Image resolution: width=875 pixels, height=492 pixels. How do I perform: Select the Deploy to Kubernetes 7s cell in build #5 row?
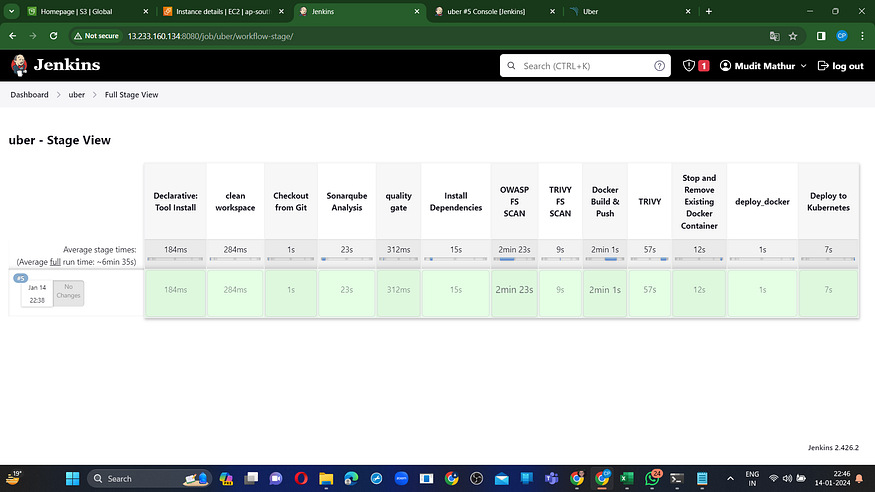pos(828,293)
